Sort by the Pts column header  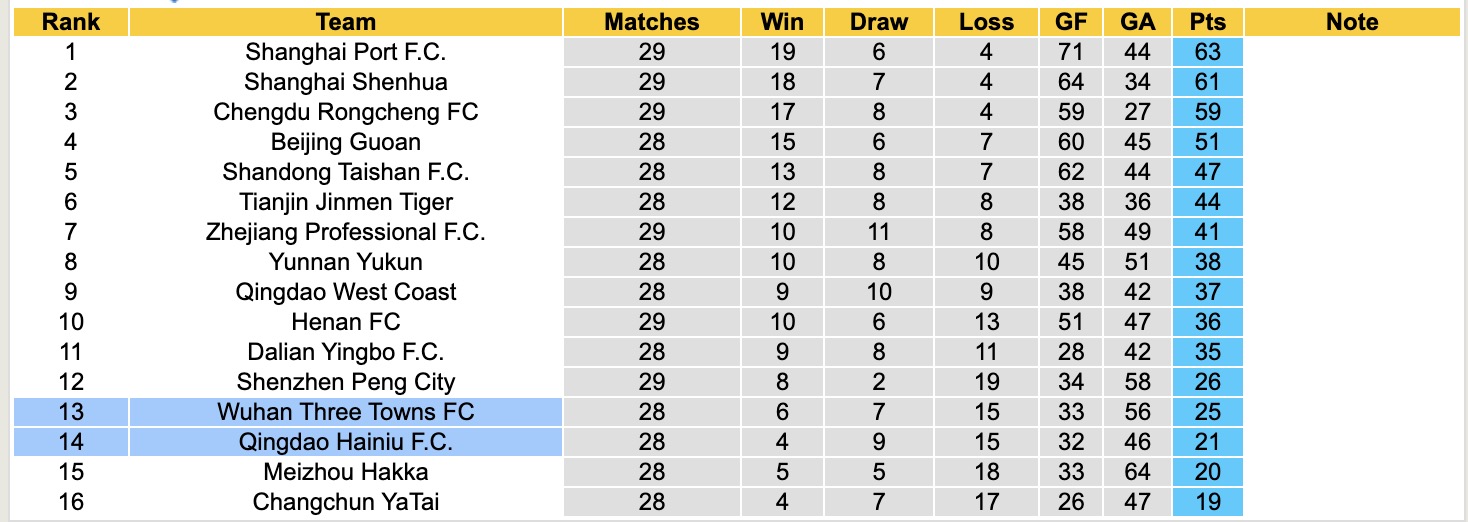coord(1207,22)
